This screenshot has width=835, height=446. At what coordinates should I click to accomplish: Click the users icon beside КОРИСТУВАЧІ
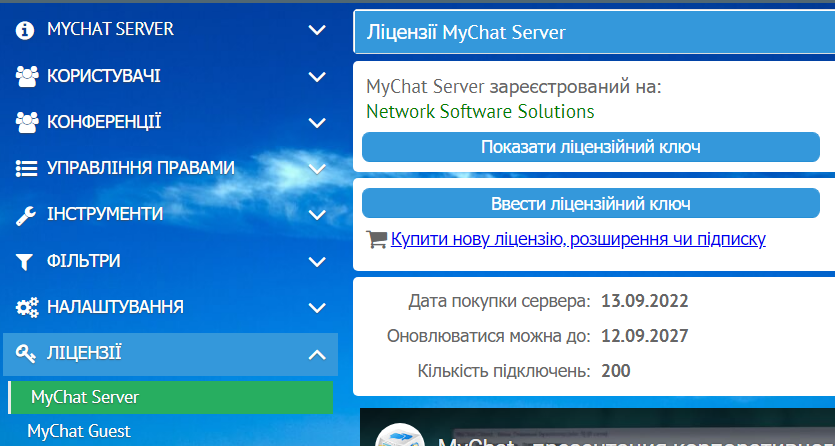pos(27,77)
